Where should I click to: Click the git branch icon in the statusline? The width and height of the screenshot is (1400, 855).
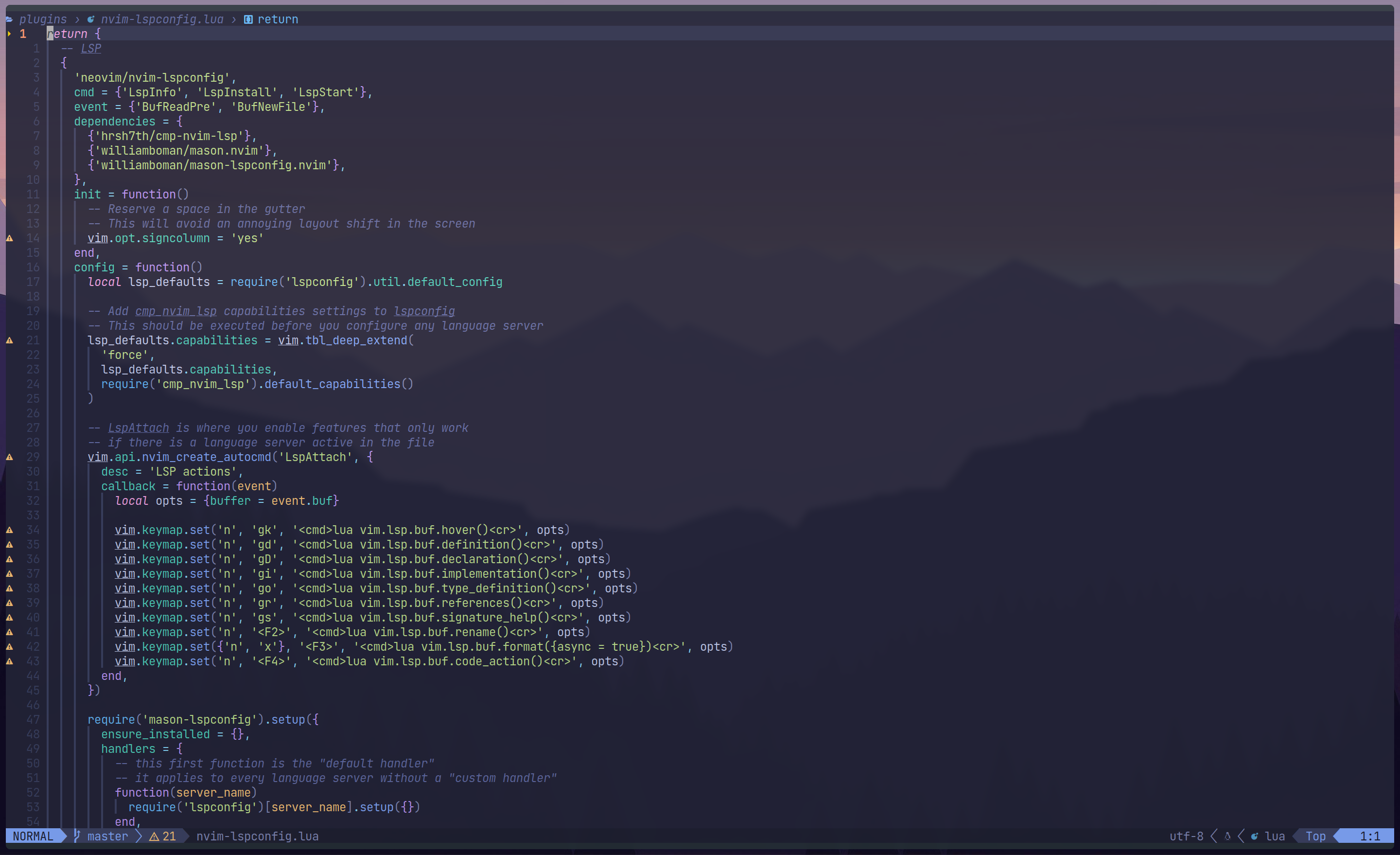click(77, 836)
